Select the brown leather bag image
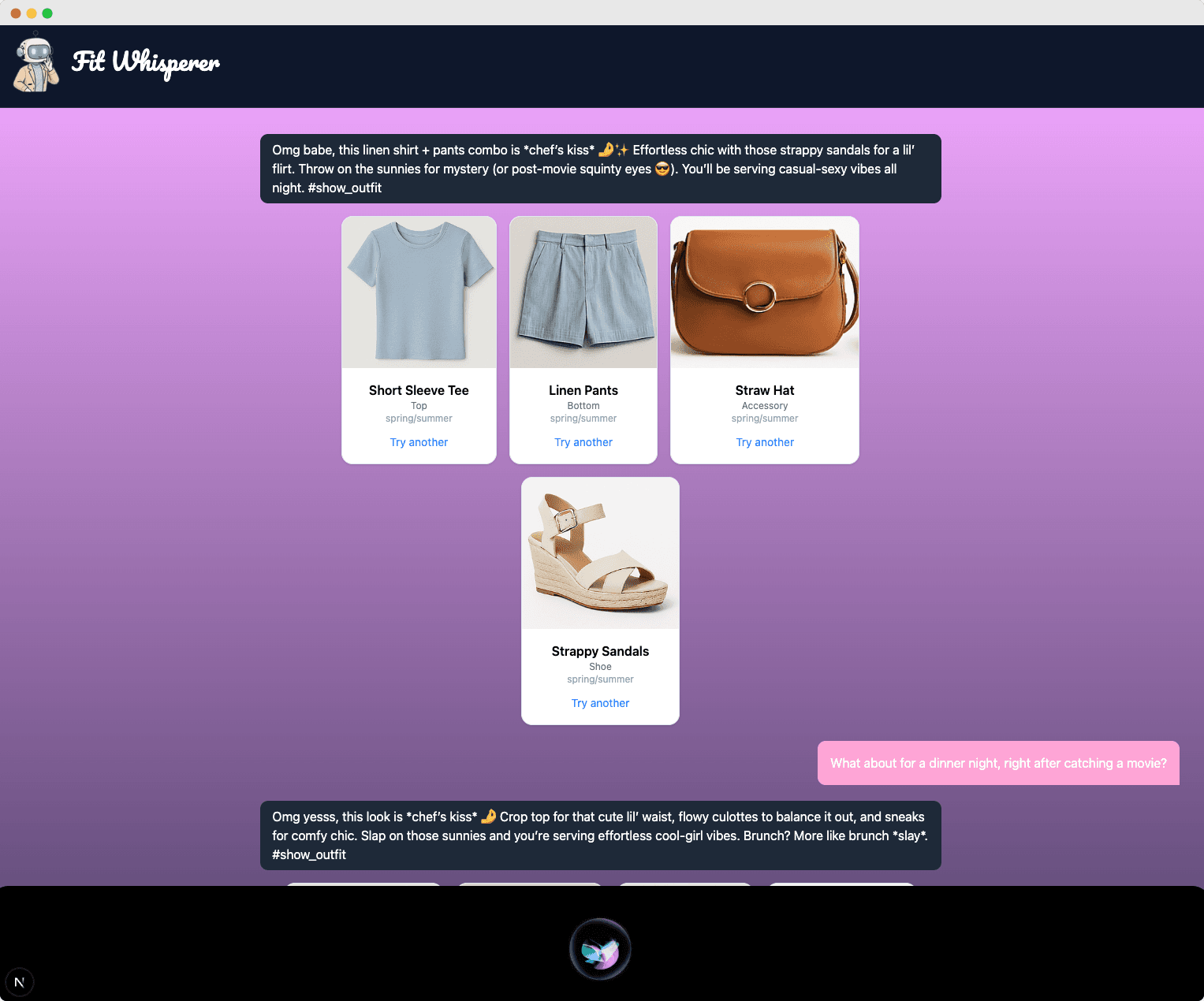Screen dimensions: 1204x1001 [x=765, y=292]
